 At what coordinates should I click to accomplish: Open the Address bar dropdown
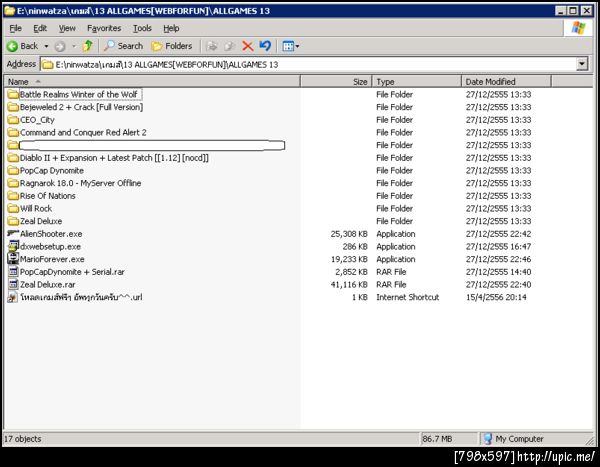click(582, 64)
